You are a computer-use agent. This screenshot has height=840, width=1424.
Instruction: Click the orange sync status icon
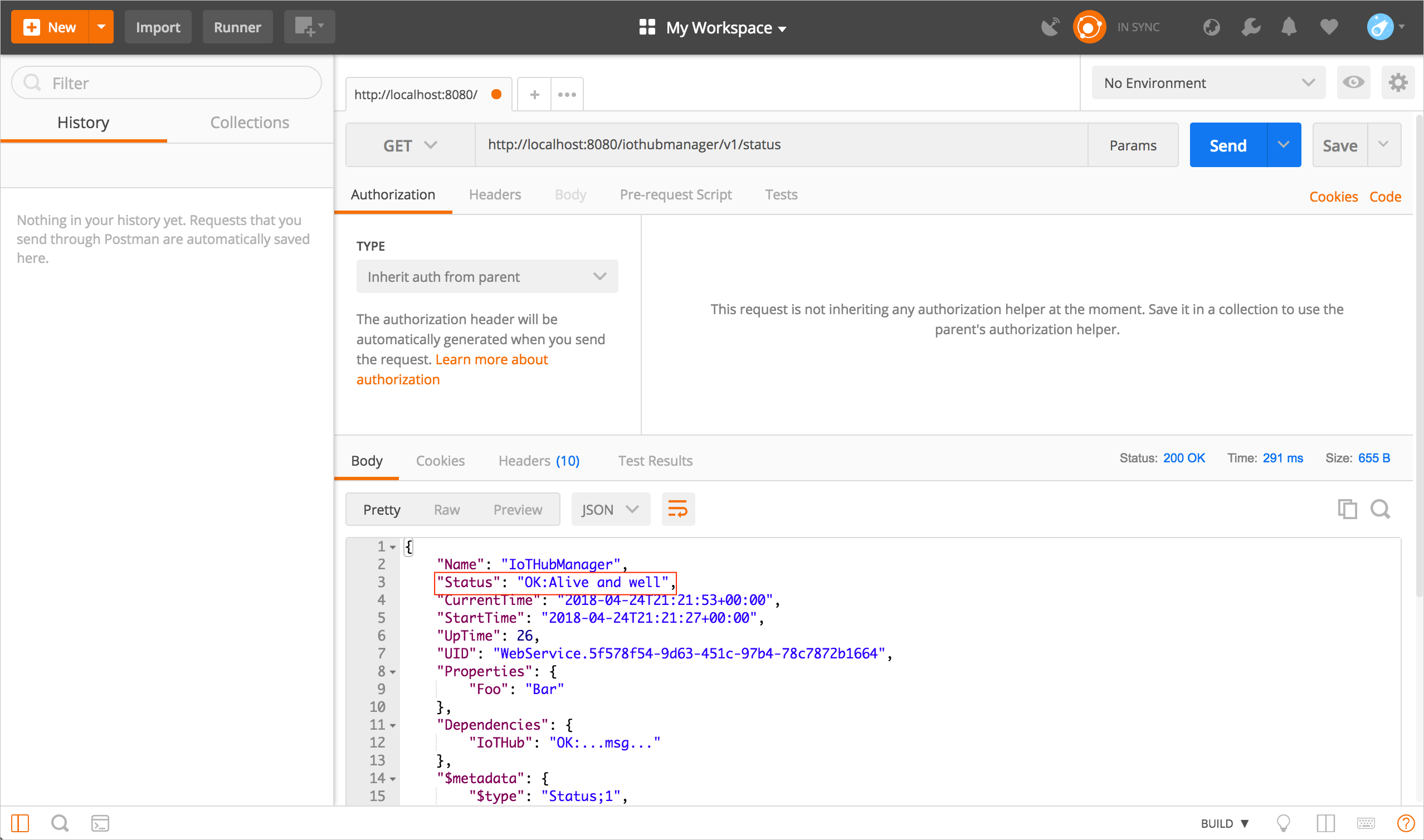tap(1089, 27)
